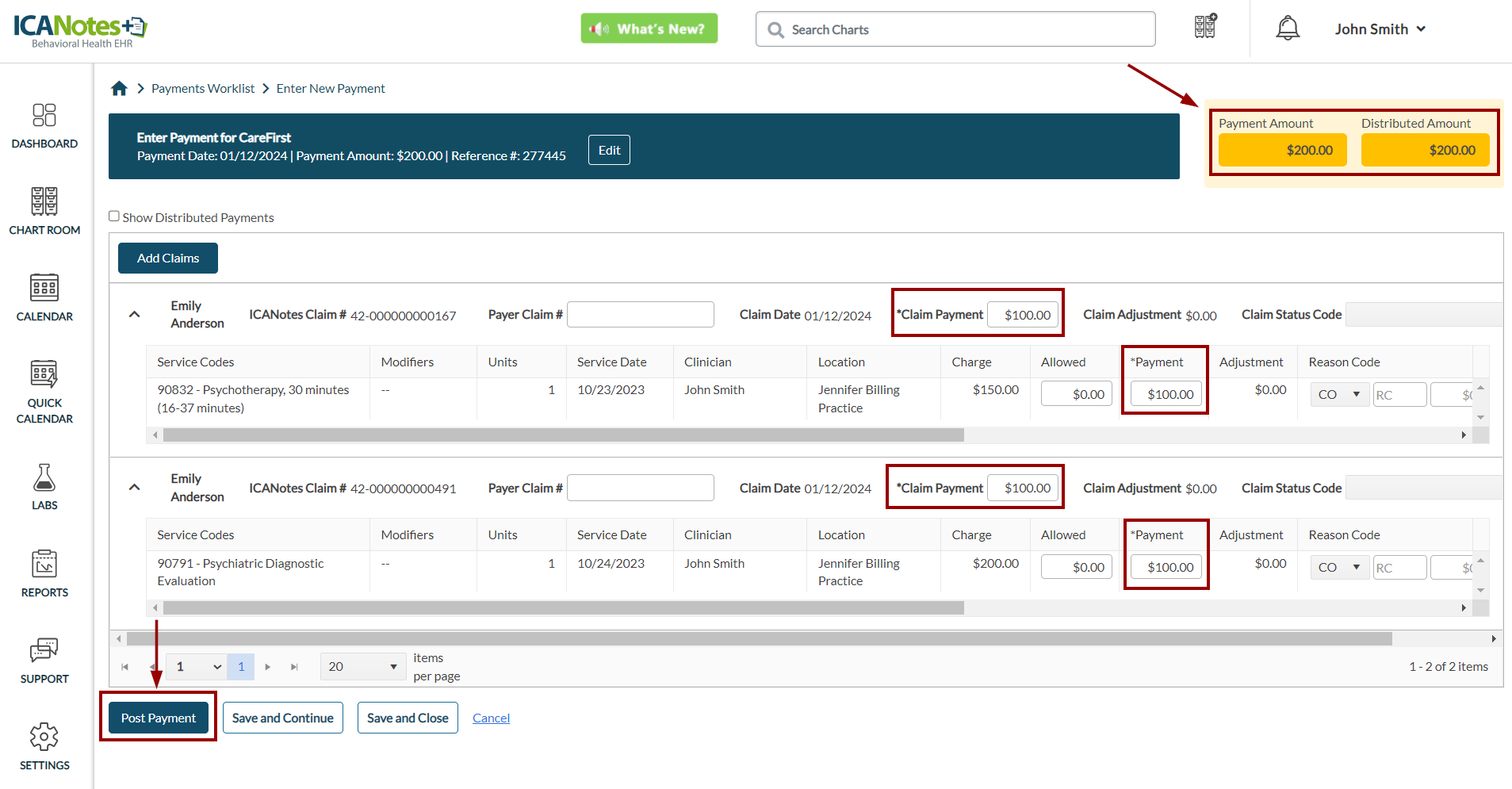The image size is (1512, 789).
Task: Collapse the first Emily Anderson claim
Action: [135, 315]
